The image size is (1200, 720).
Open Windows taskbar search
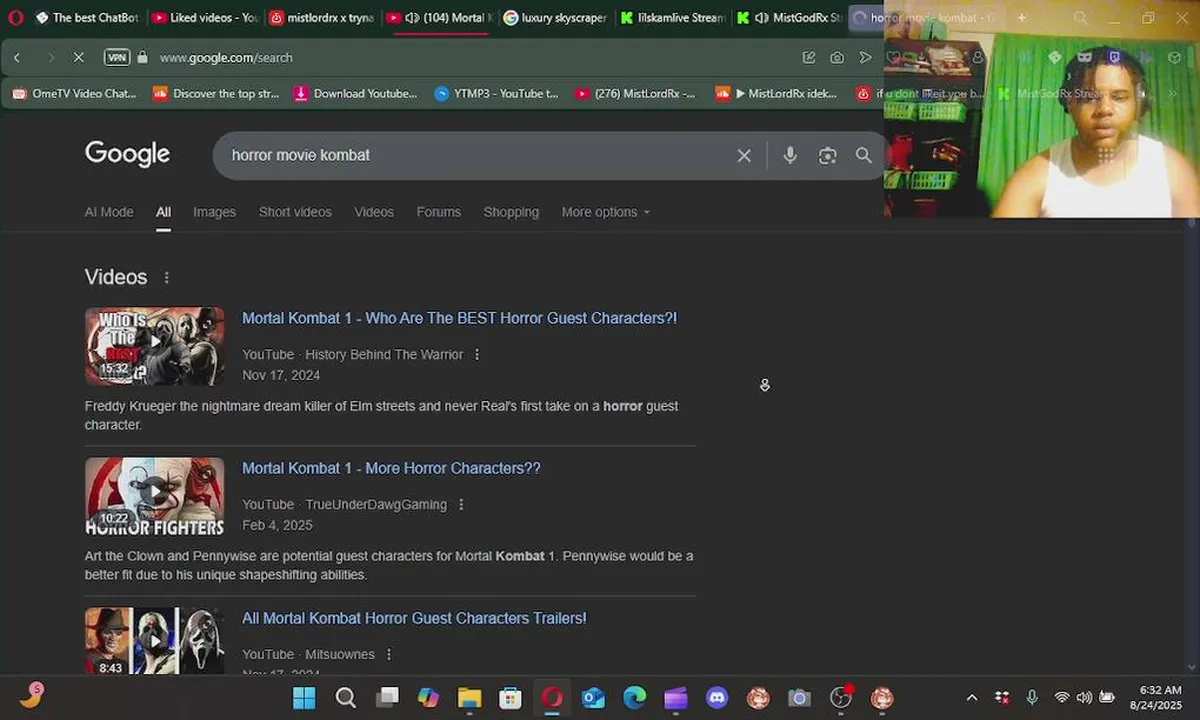(x=345, y=698)
